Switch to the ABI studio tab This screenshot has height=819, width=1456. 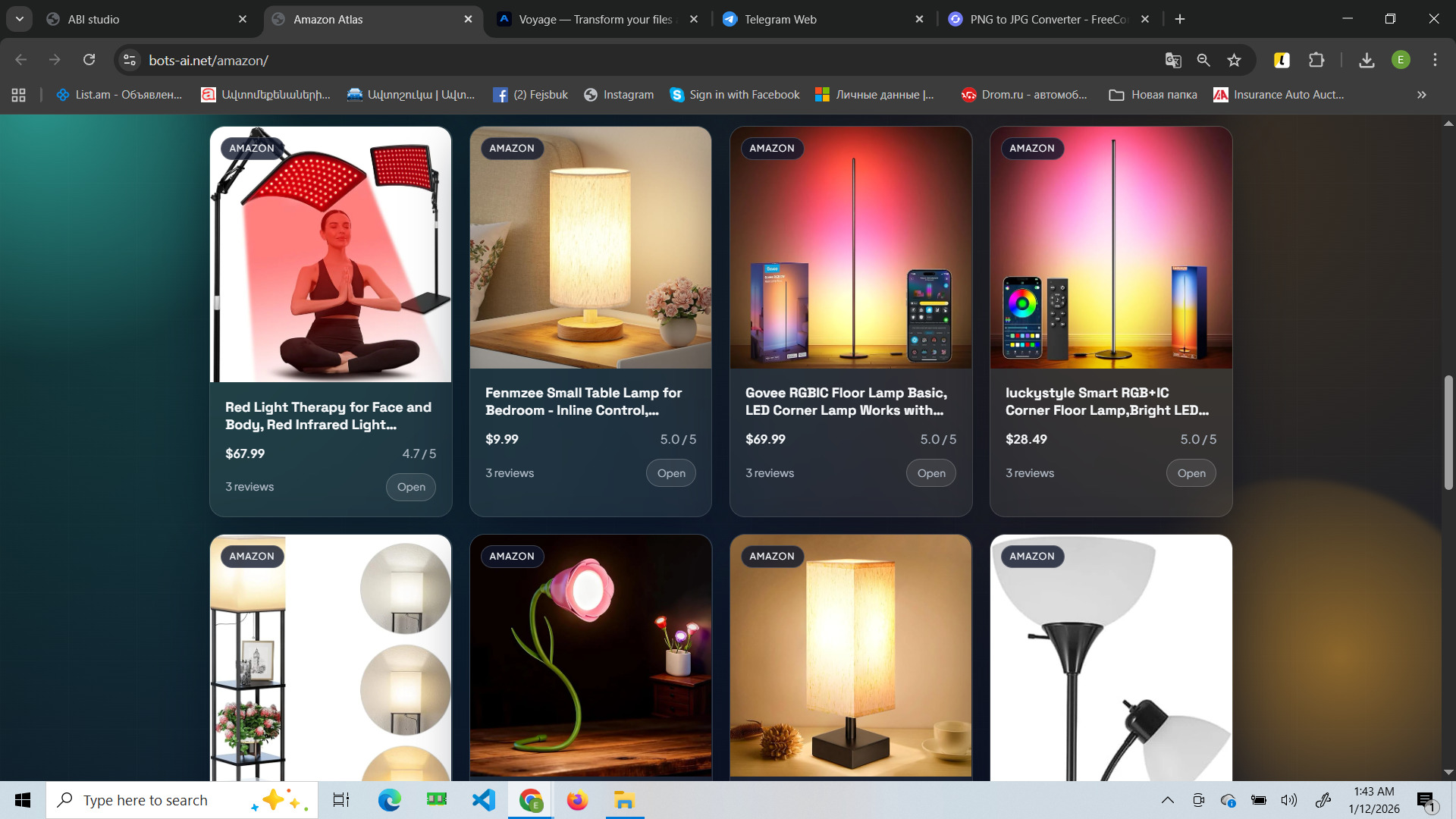(x=93, y=19)
